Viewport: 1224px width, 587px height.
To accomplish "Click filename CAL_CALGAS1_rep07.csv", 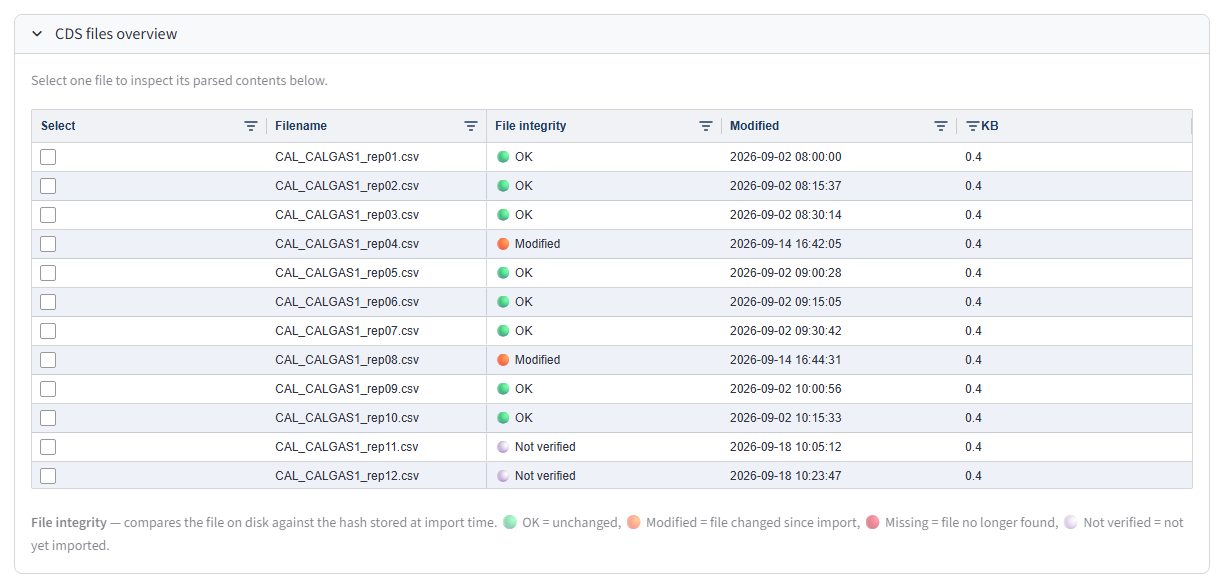I will [347, 331].
